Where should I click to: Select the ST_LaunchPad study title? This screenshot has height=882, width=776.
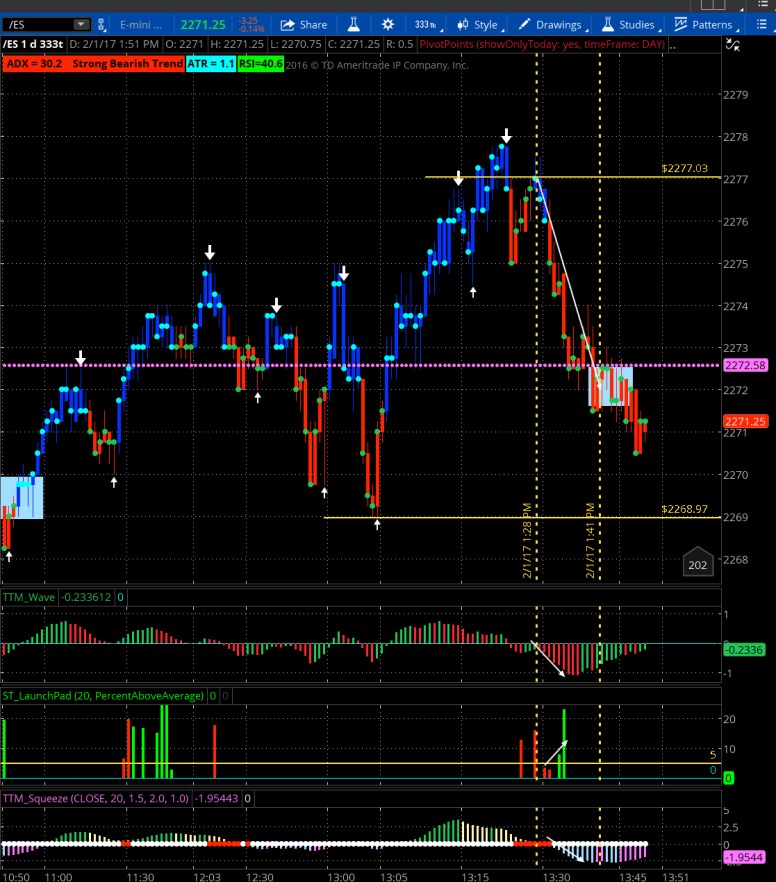coord(104,695)
